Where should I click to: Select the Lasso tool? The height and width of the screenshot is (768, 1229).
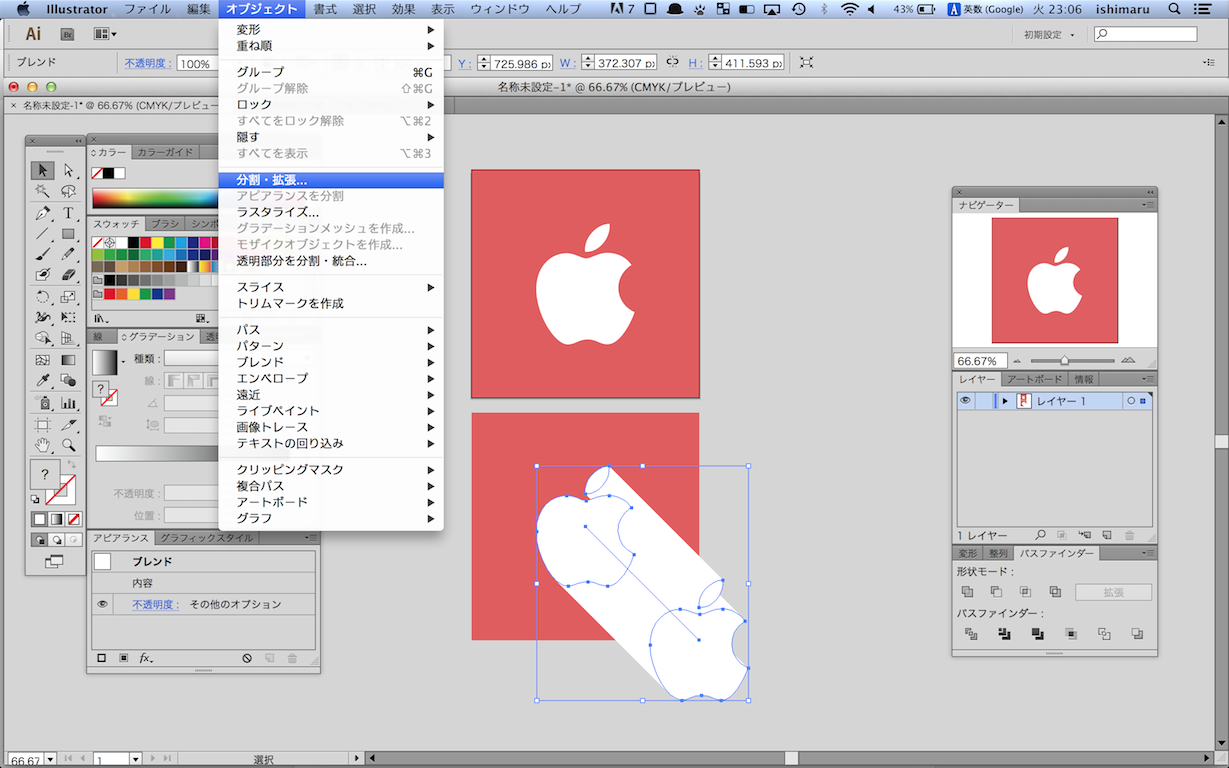point(68,191)
